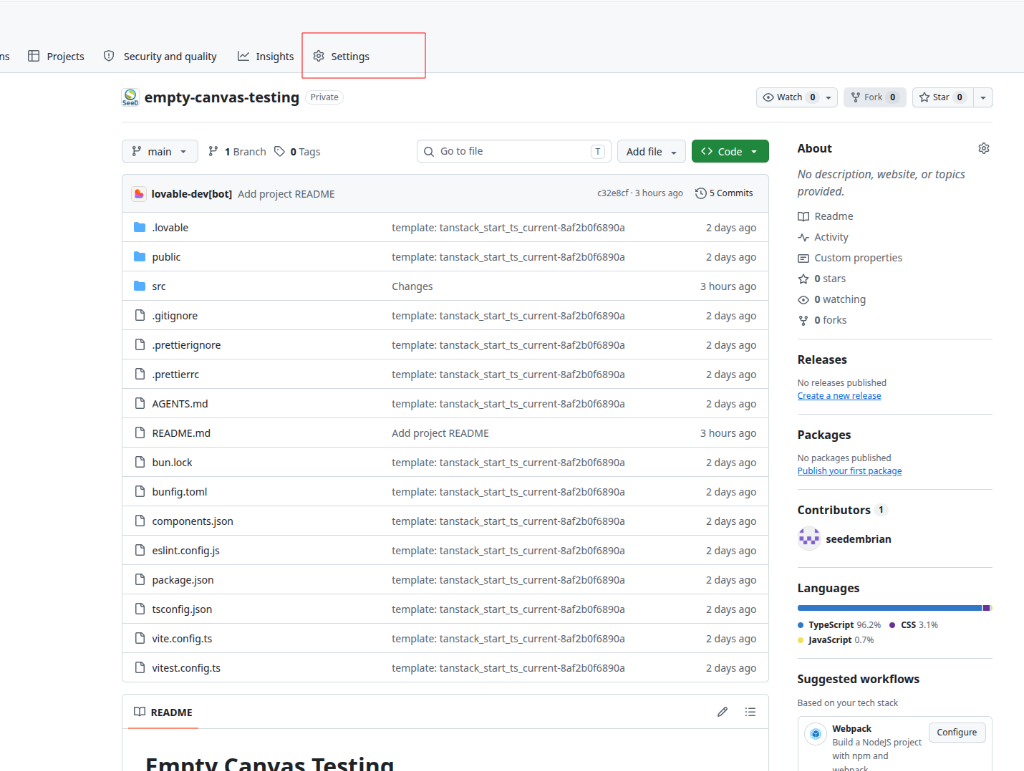Viewport: 1024px width, 771px height.
Task: Open the Projects tab
Action: 56,56
